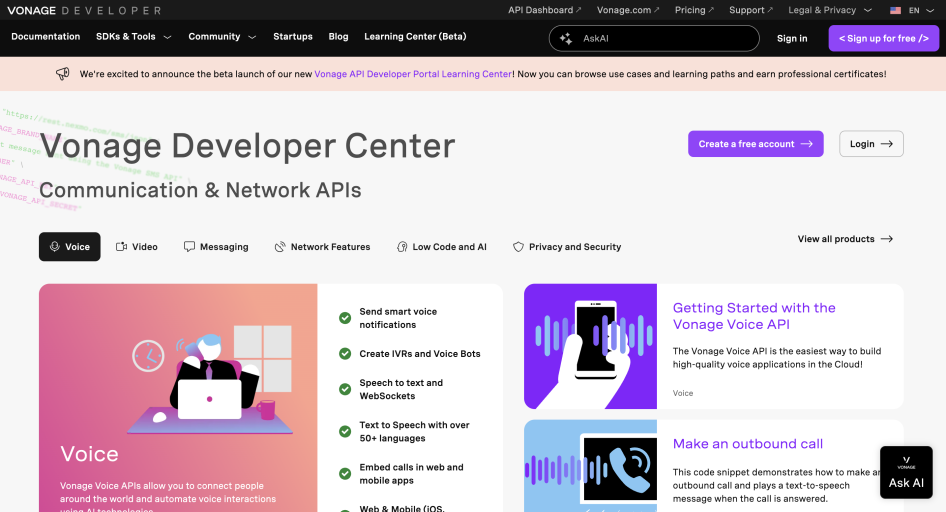Screen dimensions: 946x512
Task: Open the Support link
Action: [x=751, y=10]
